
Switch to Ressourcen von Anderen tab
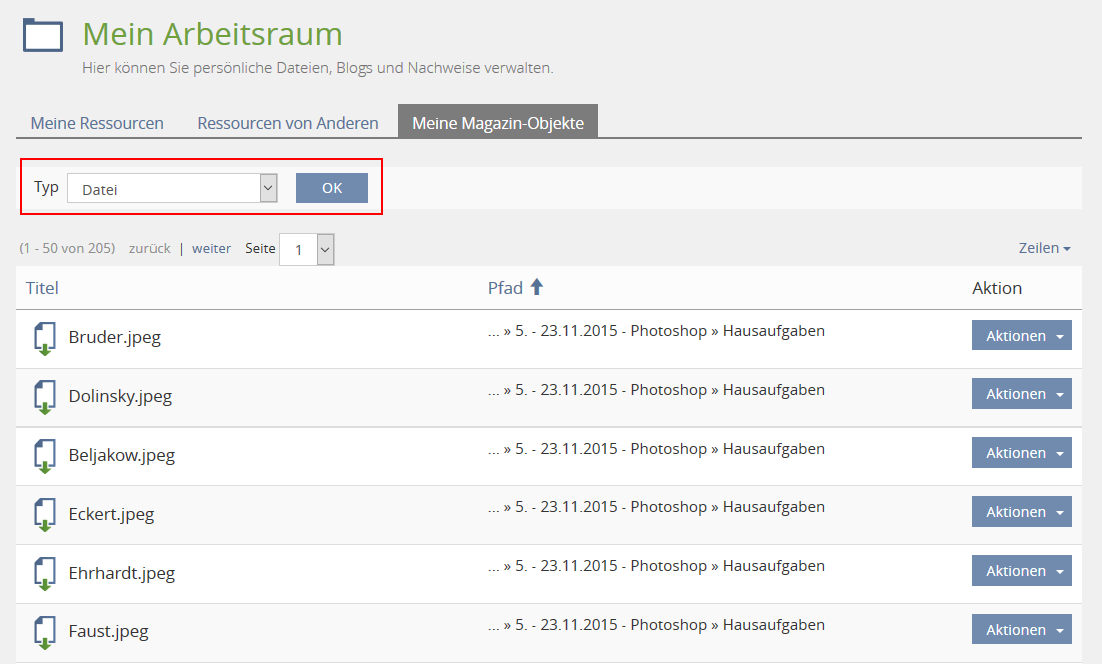point(288,123)
